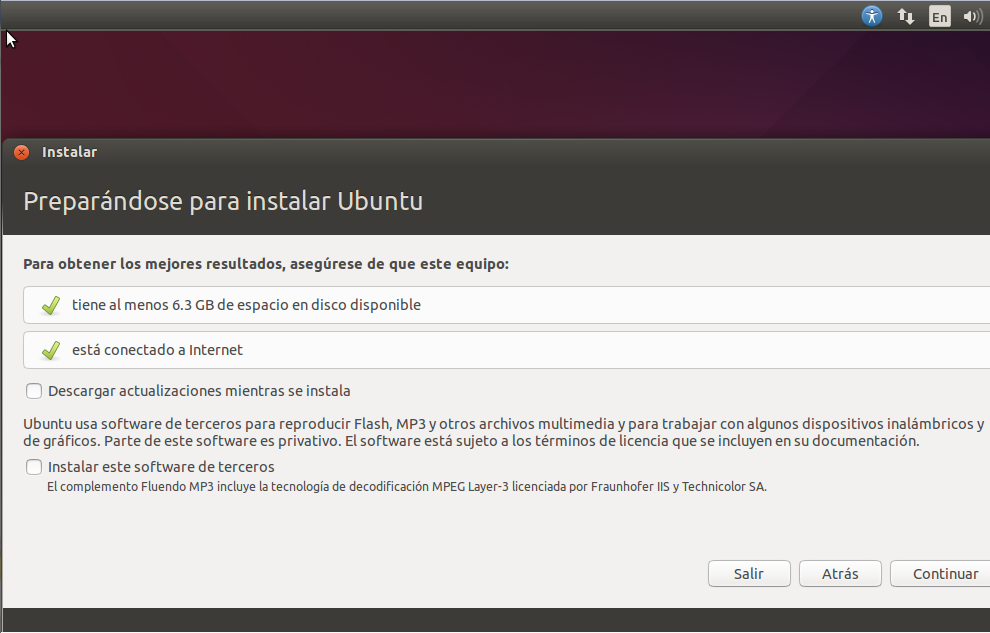Click the green check beside Internet connection
990x633 pixels.
pyautogui.click(x=51, y=350)
